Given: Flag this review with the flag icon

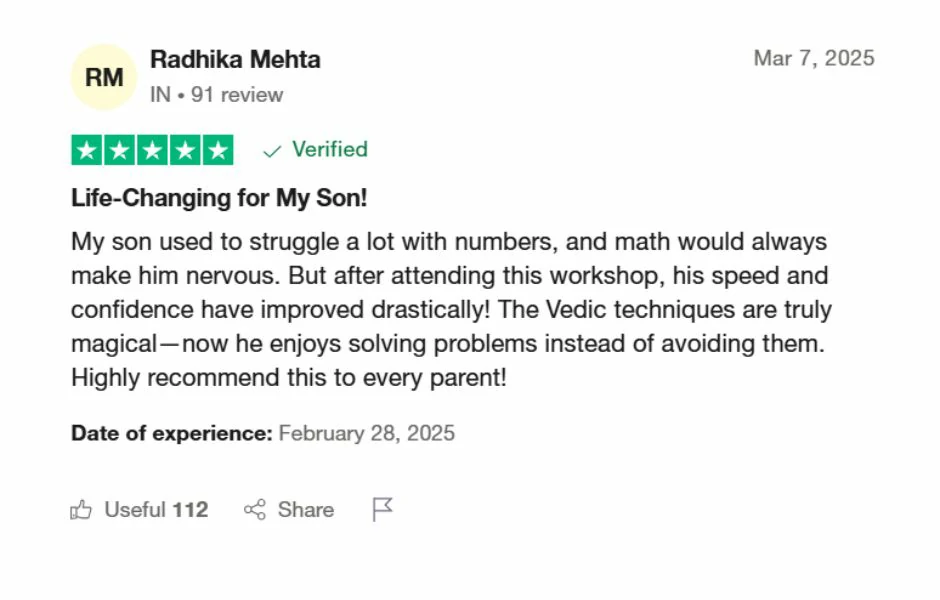Looking at the screenshot, I should 382,510.
